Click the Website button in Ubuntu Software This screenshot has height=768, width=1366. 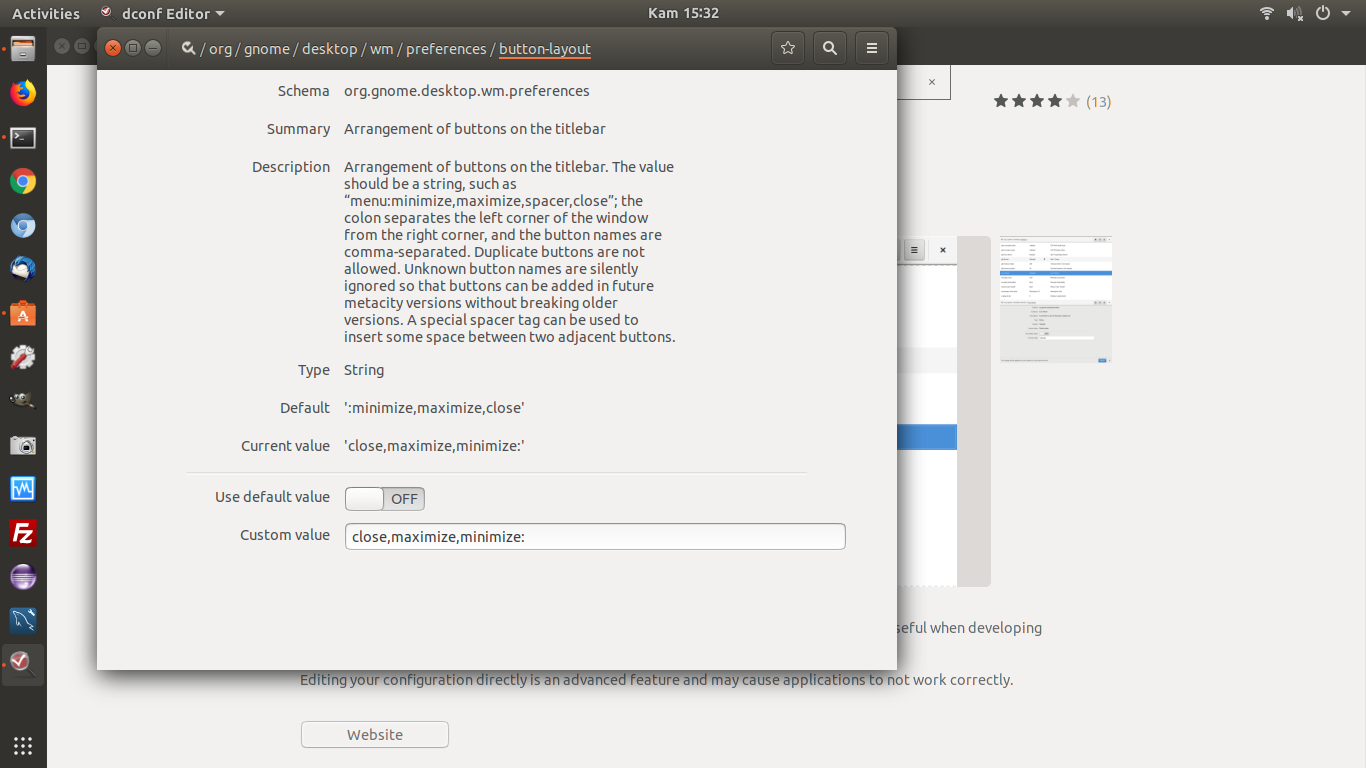[375, 734]
